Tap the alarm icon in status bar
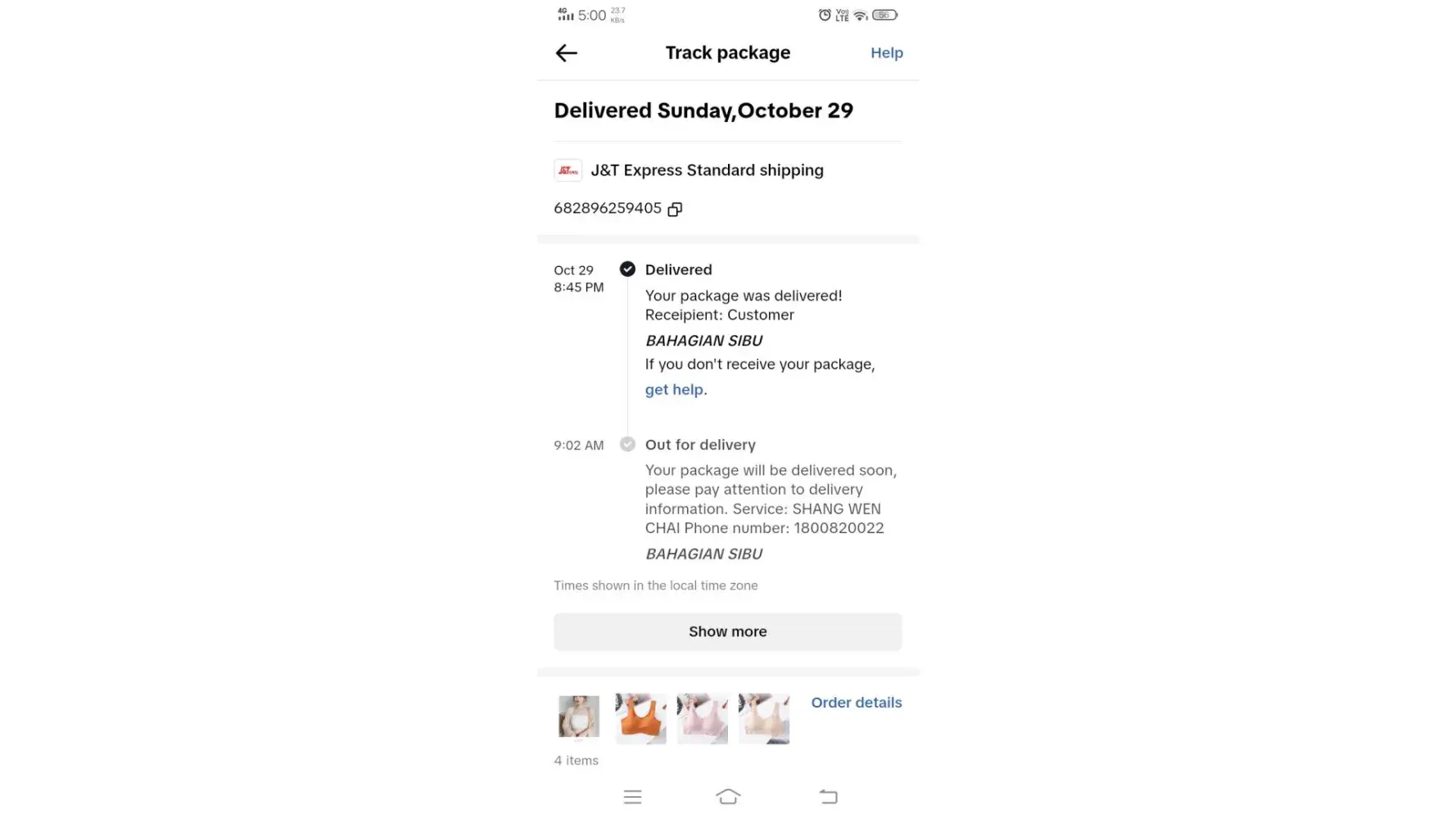1456x819 pixels. 824,15
